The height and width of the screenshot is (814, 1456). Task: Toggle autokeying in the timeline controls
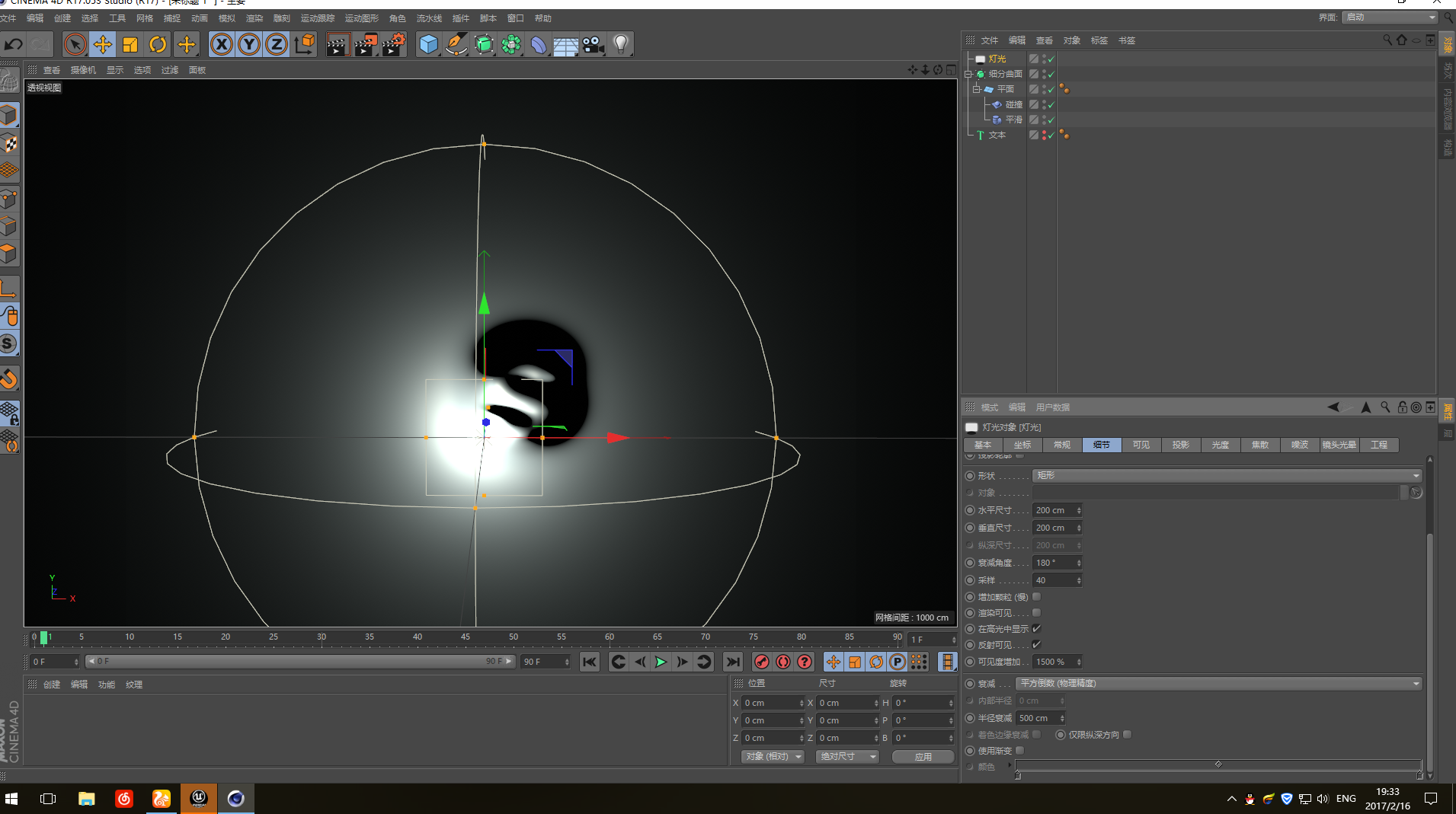(782, 662)
